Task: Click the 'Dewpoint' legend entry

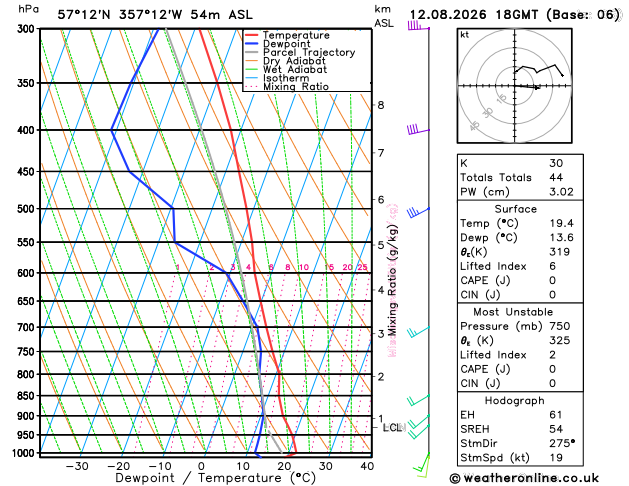Action: pos(286,44)
